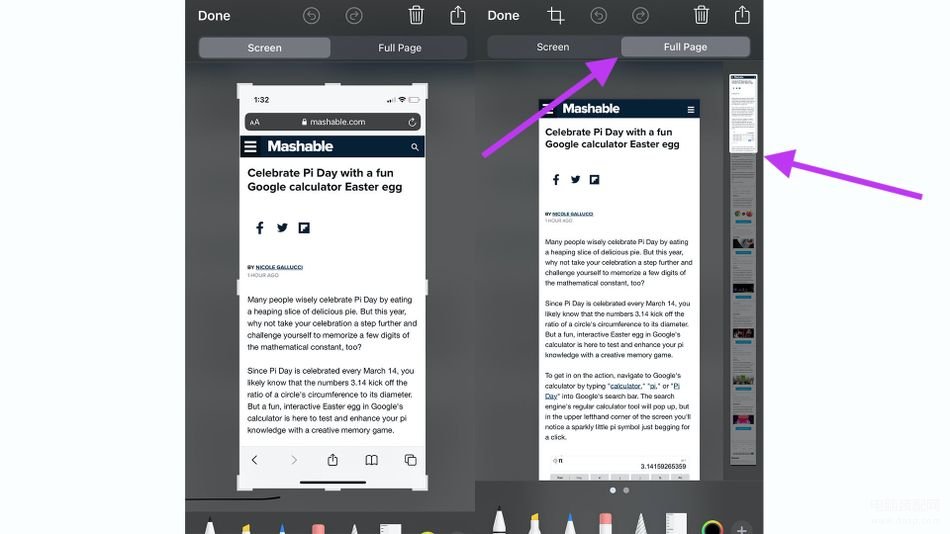Tap the value 3.14159265359 in calculator image
The width and height of the screenshot is (950, 534).
click(663, 467)
